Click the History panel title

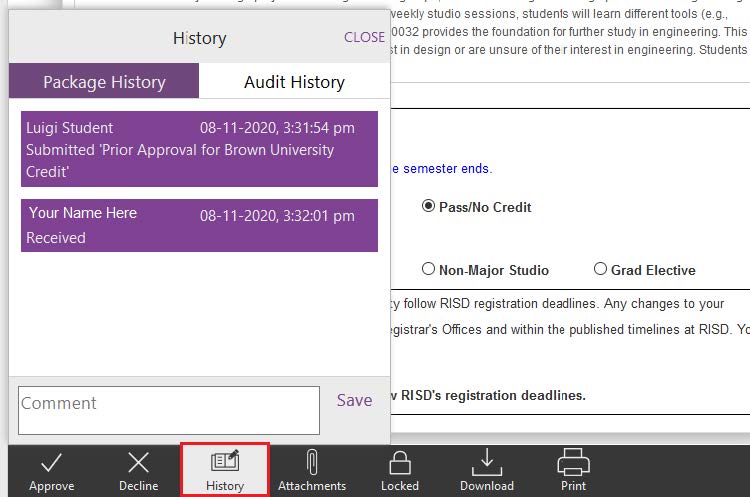199,38
